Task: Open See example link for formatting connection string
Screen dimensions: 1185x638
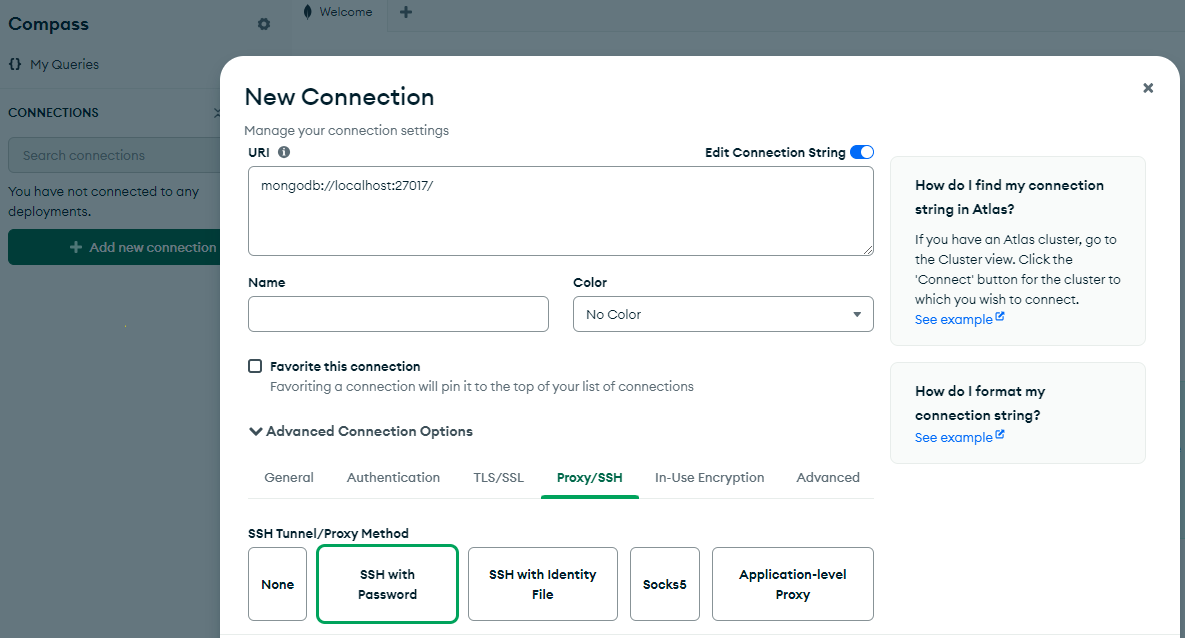Action: click(959, 438)
